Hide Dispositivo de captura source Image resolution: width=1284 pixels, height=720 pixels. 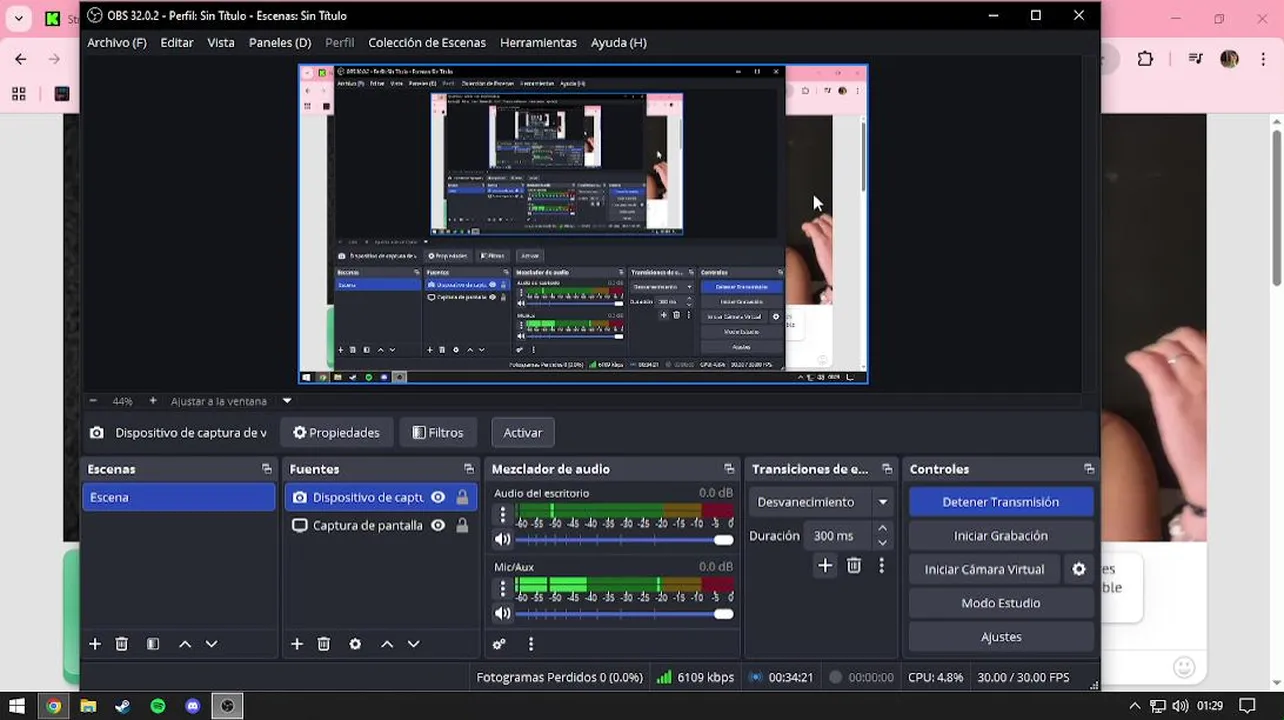438,497
